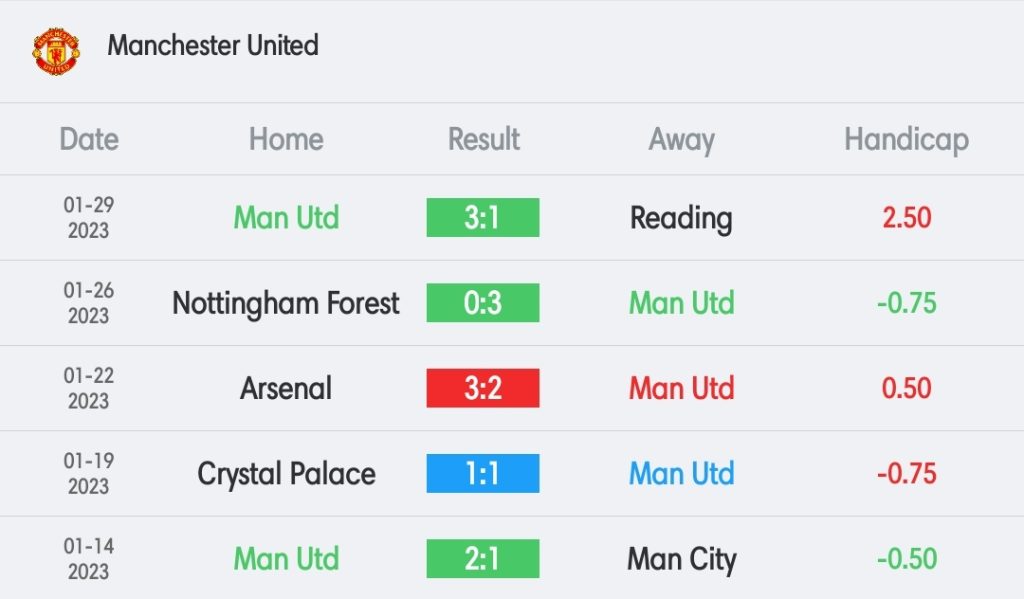Click the 2.50 handicap value
1024x599 pixels.
[x=906, y=218]
